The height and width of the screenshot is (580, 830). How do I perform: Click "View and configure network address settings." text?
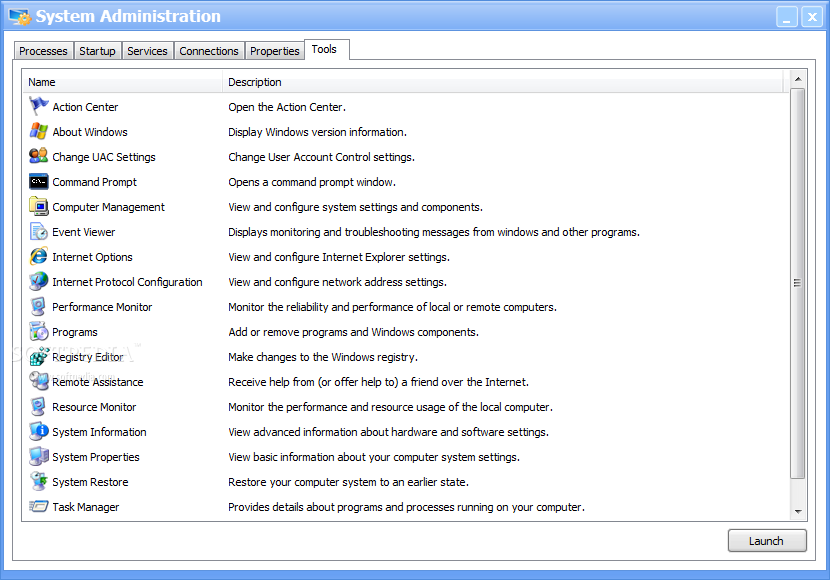337,282
